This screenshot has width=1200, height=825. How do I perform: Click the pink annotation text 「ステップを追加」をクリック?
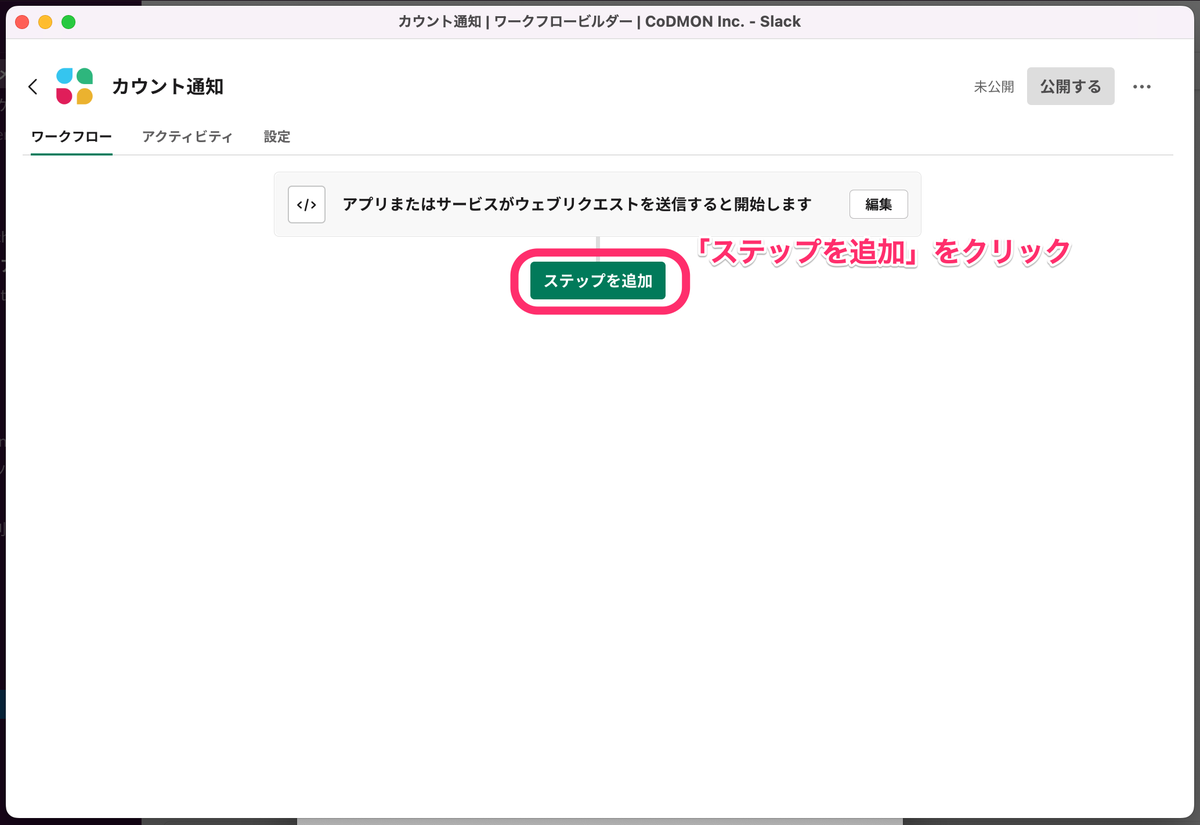click(885, 250)
